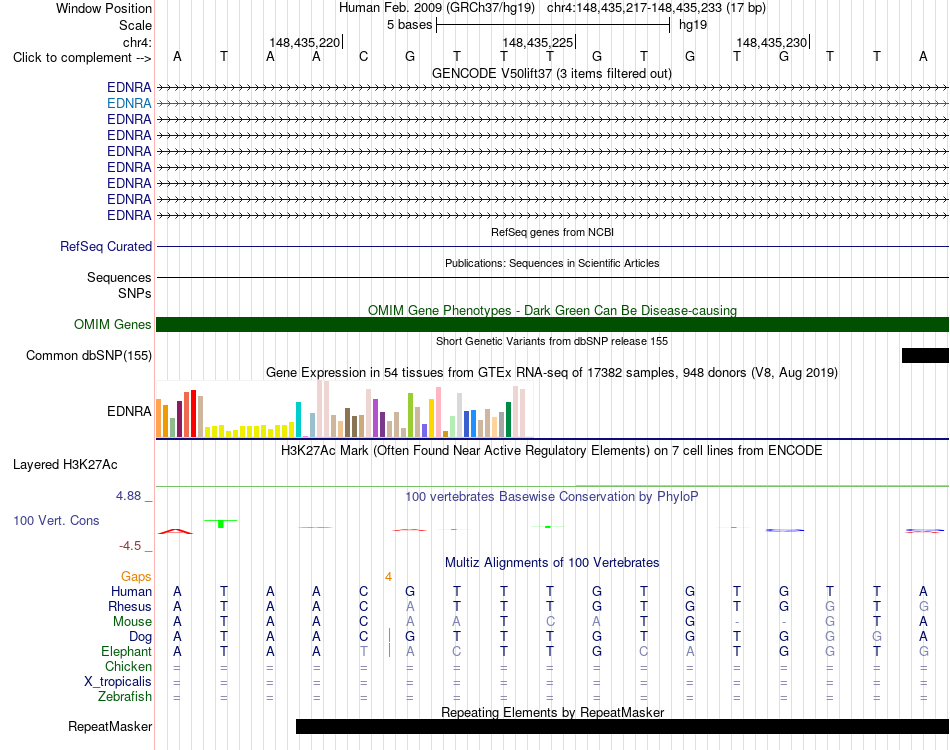Click the 5 bases scale bar
Screen dimensions: 950x750
coord(553,25)
